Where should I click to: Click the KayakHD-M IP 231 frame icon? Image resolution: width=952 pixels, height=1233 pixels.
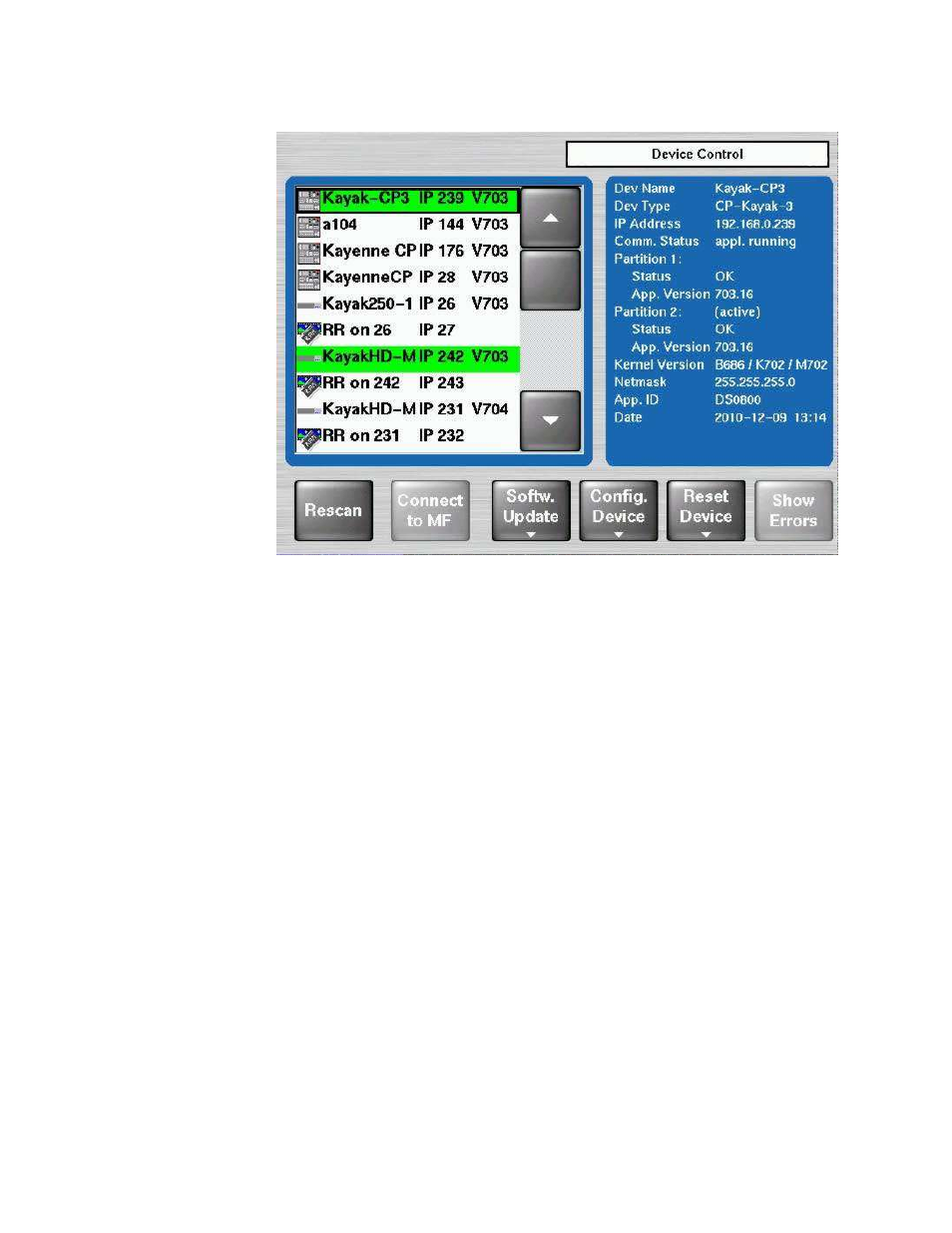tap(309, 410)
